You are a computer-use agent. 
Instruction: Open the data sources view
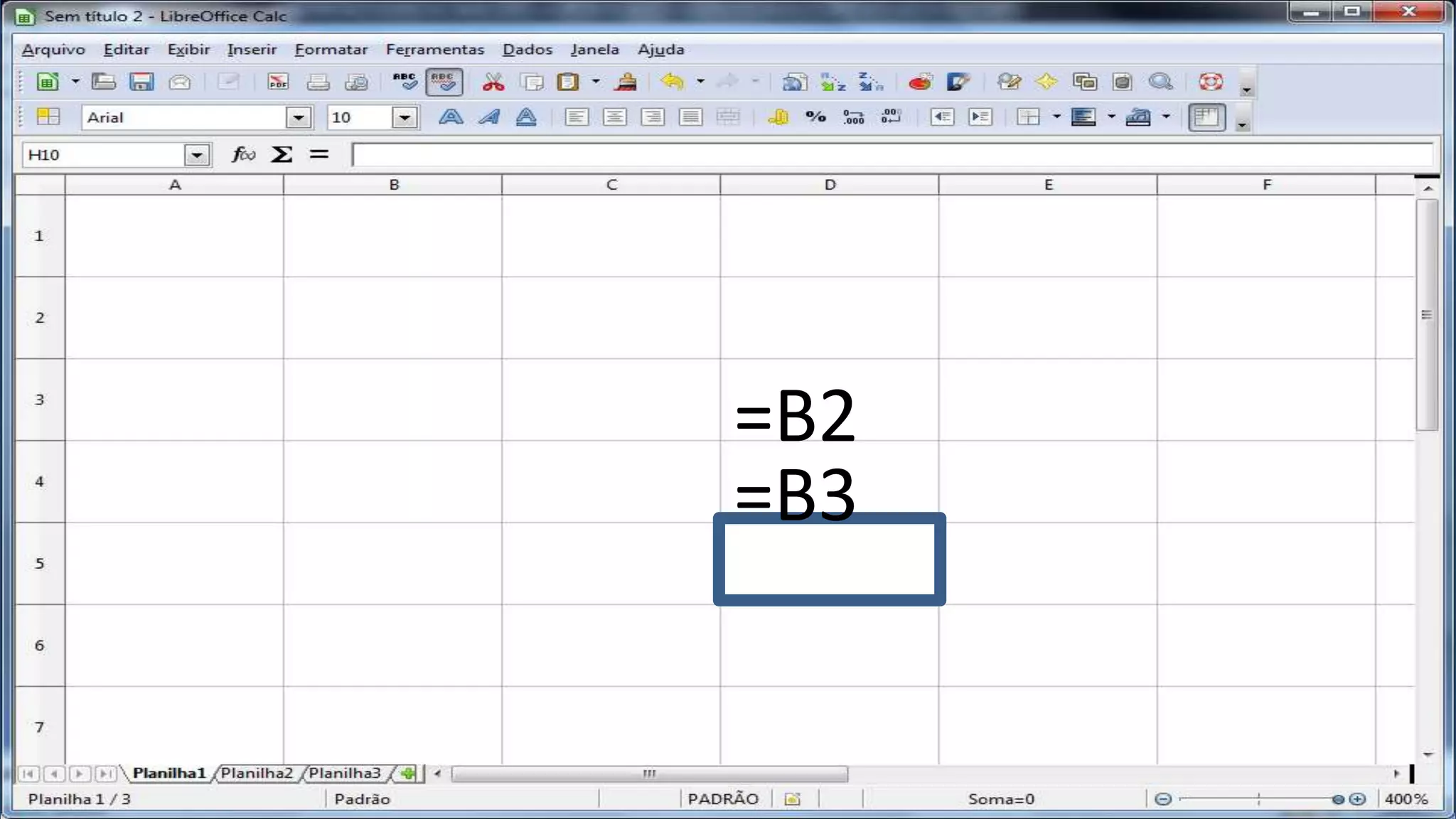point(1123,82)
